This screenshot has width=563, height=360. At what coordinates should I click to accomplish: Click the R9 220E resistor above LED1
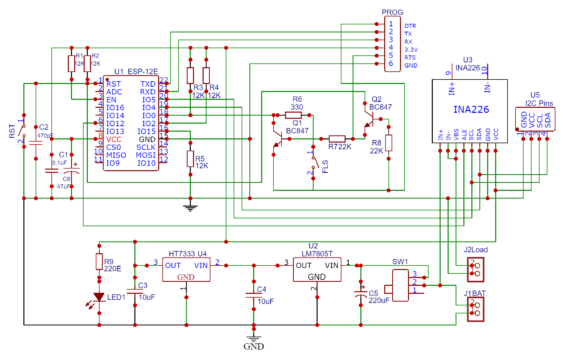click(x=99, y=262)
